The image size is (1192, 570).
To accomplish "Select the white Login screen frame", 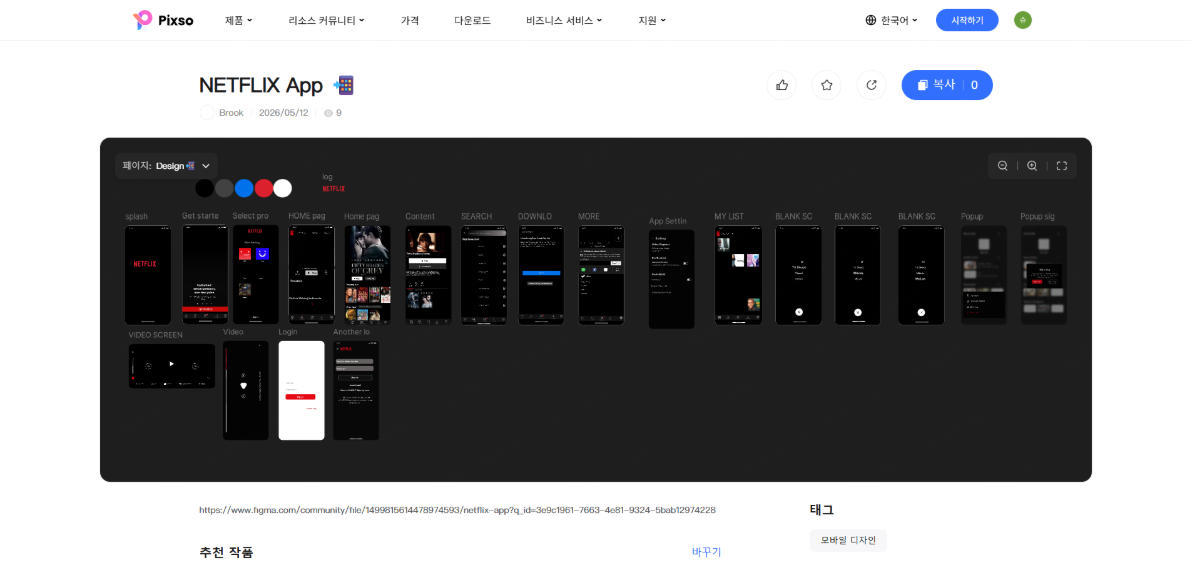I will coord(302,391).
